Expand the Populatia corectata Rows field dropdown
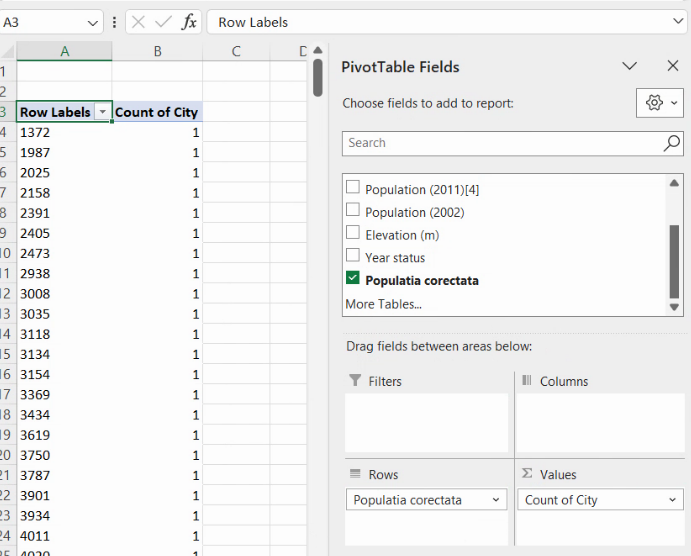The height and width of the screenshot is (556, 691). (x=496, y=500)
